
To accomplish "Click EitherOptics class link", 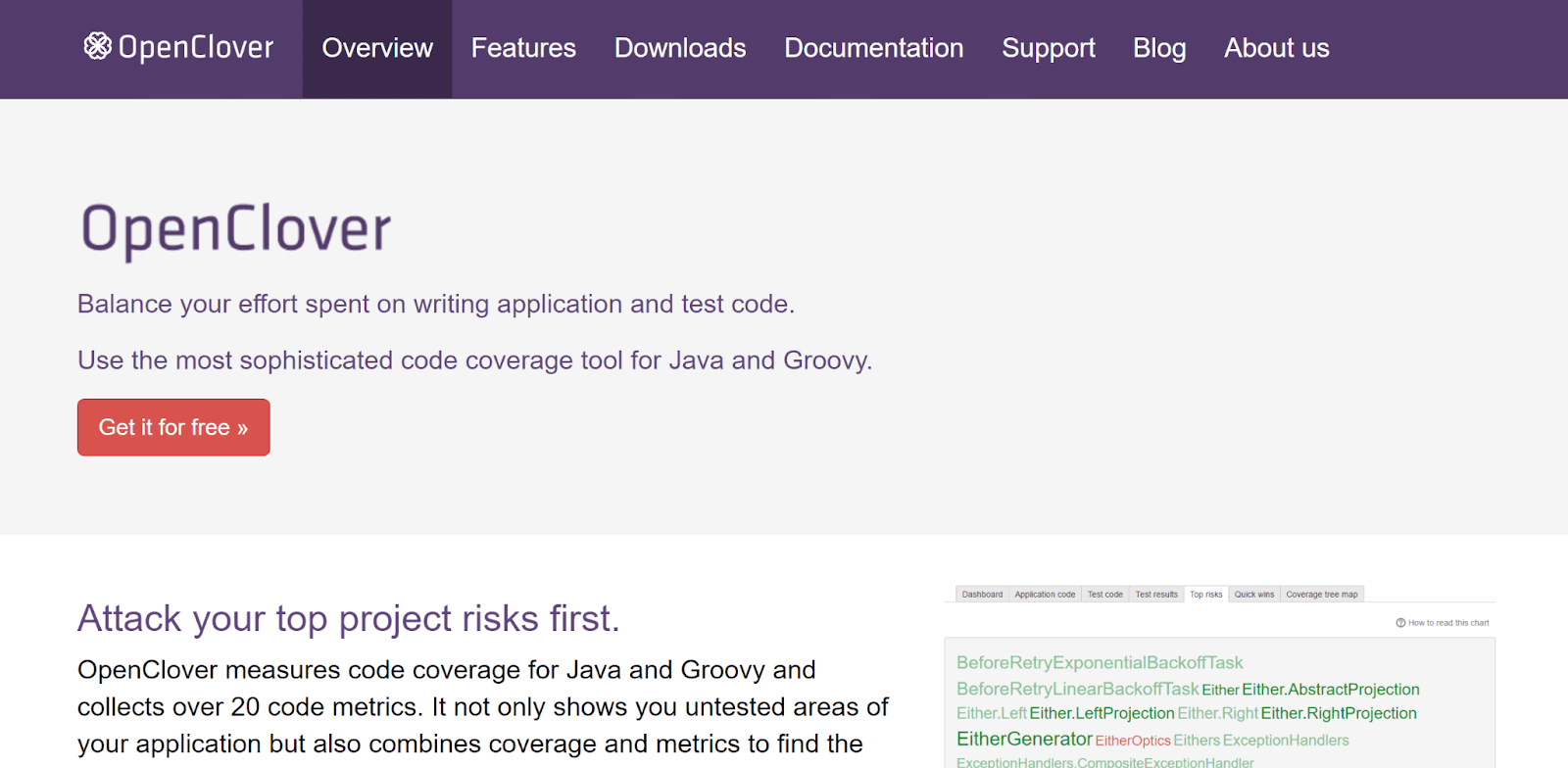I will pyautogui.click(x=1133, y=741).
